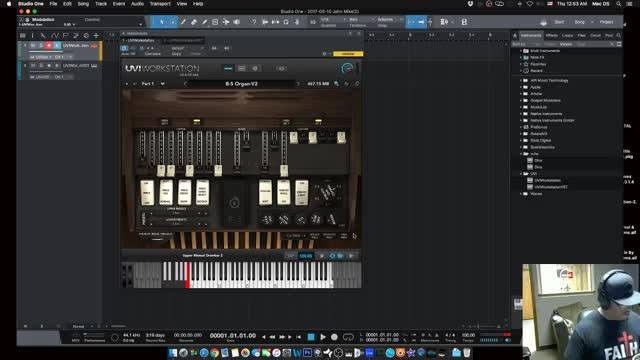The width and height of the screenshot is (640, 360).
Task: Click the highlighted red key on keyboard
Action: (x=188, y=275)
